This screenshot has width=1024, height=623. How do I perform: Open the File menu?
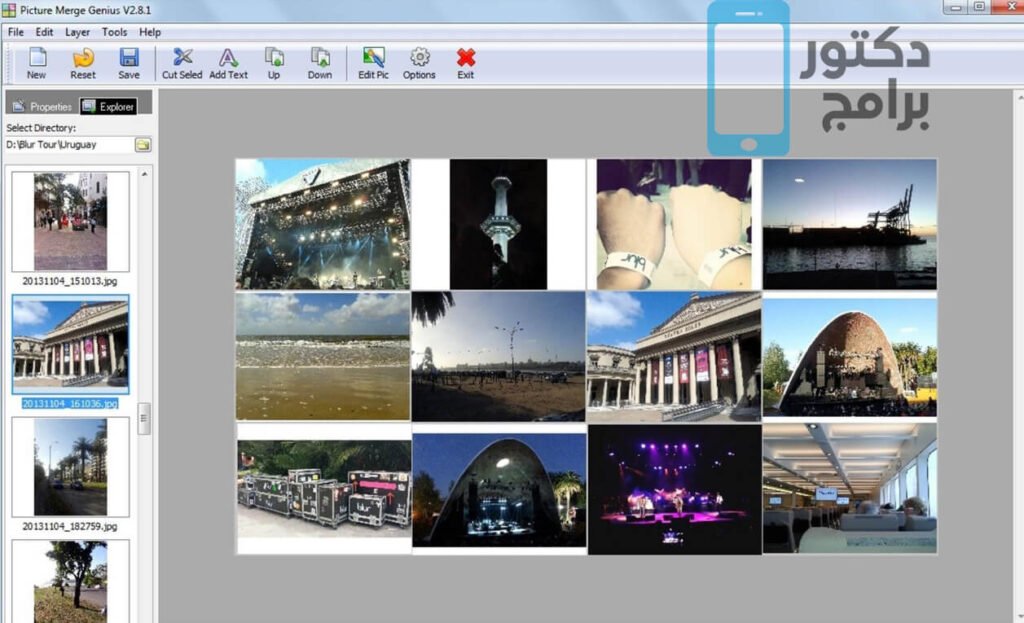16,32
